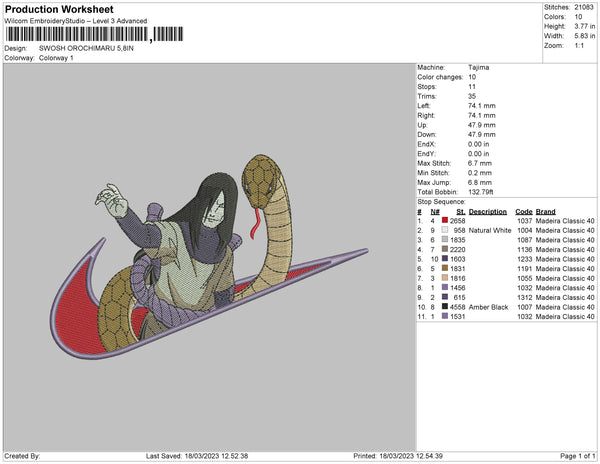Image resolution: width=600 pixels, height=464 pixels.
Task: Click the Machine value 'Tajima'
Action: tap(478, 67)
